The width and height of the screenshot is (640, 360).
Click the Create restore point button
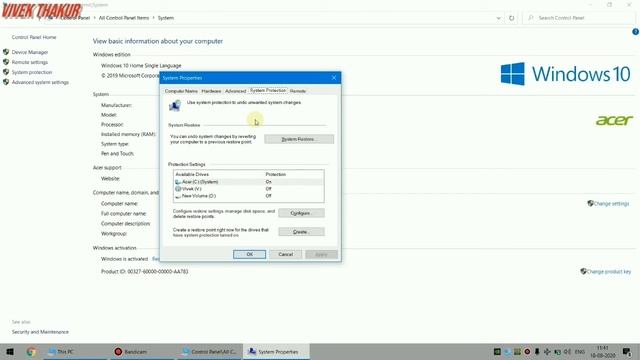(x=301, y=232)
